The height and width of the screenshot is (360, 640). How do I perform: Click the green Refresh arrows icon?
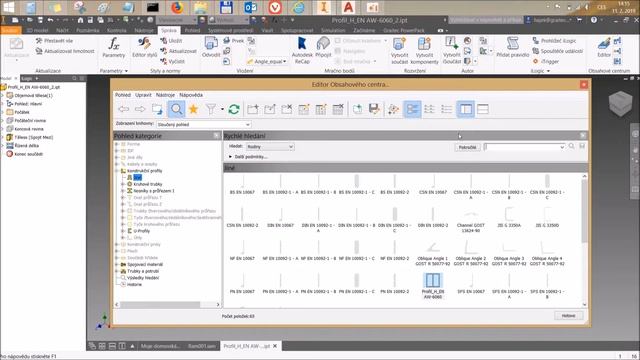click(234, 109)
